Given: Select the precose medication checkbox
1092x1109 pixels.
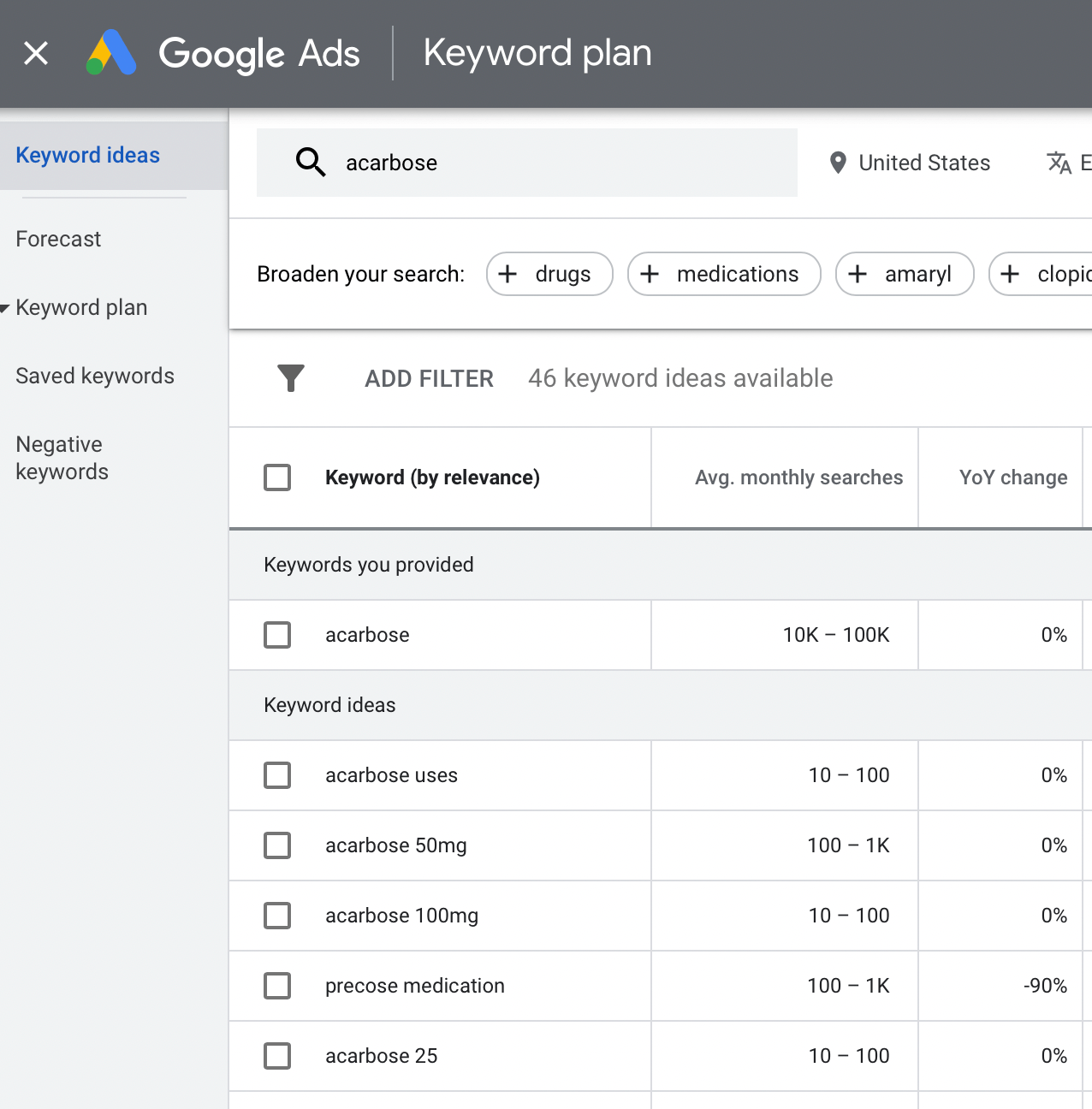Looking at the screenshot, I should (x=277, y=986).
